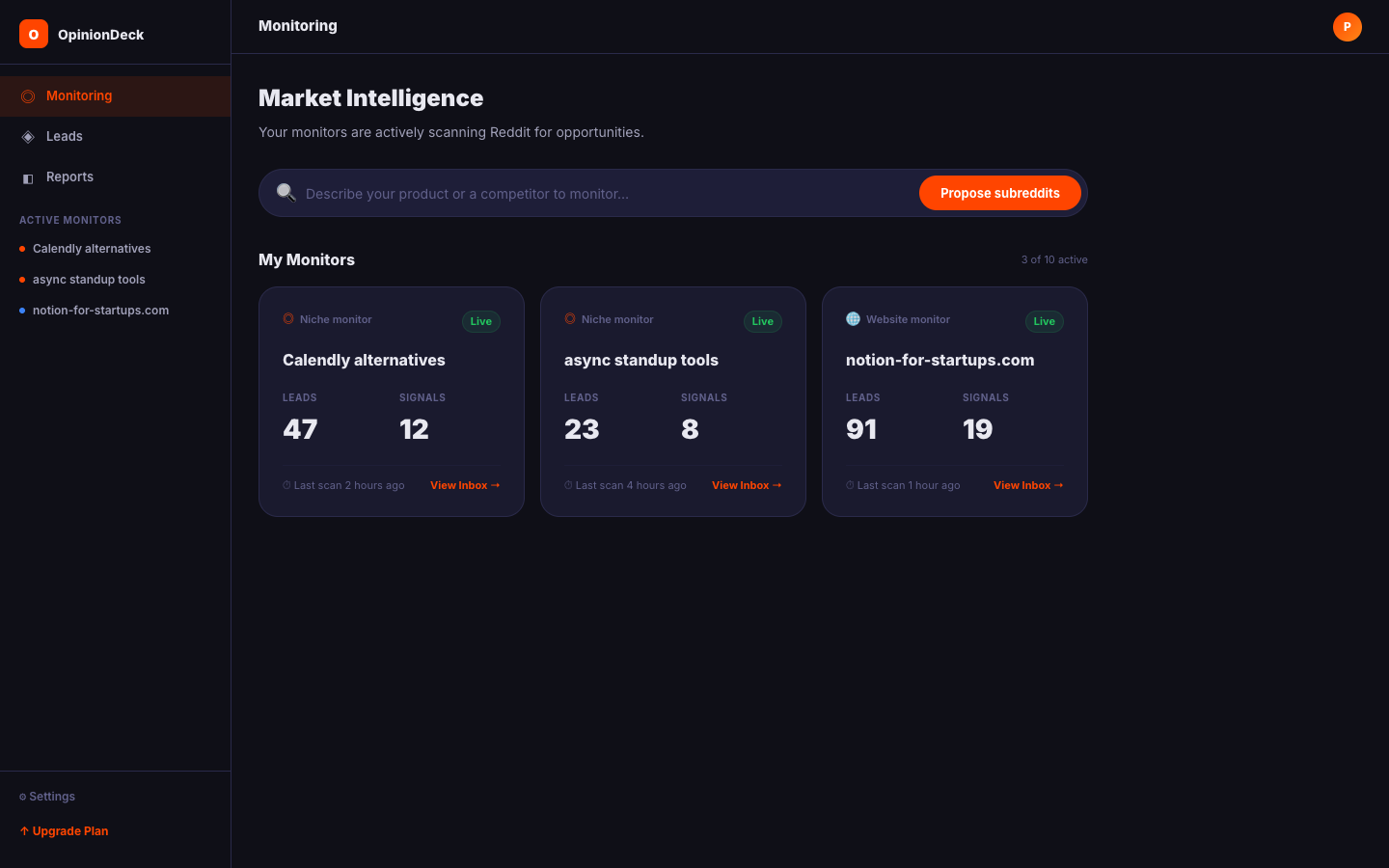Open the Monitoring section from sidebar

pos(79,95)
